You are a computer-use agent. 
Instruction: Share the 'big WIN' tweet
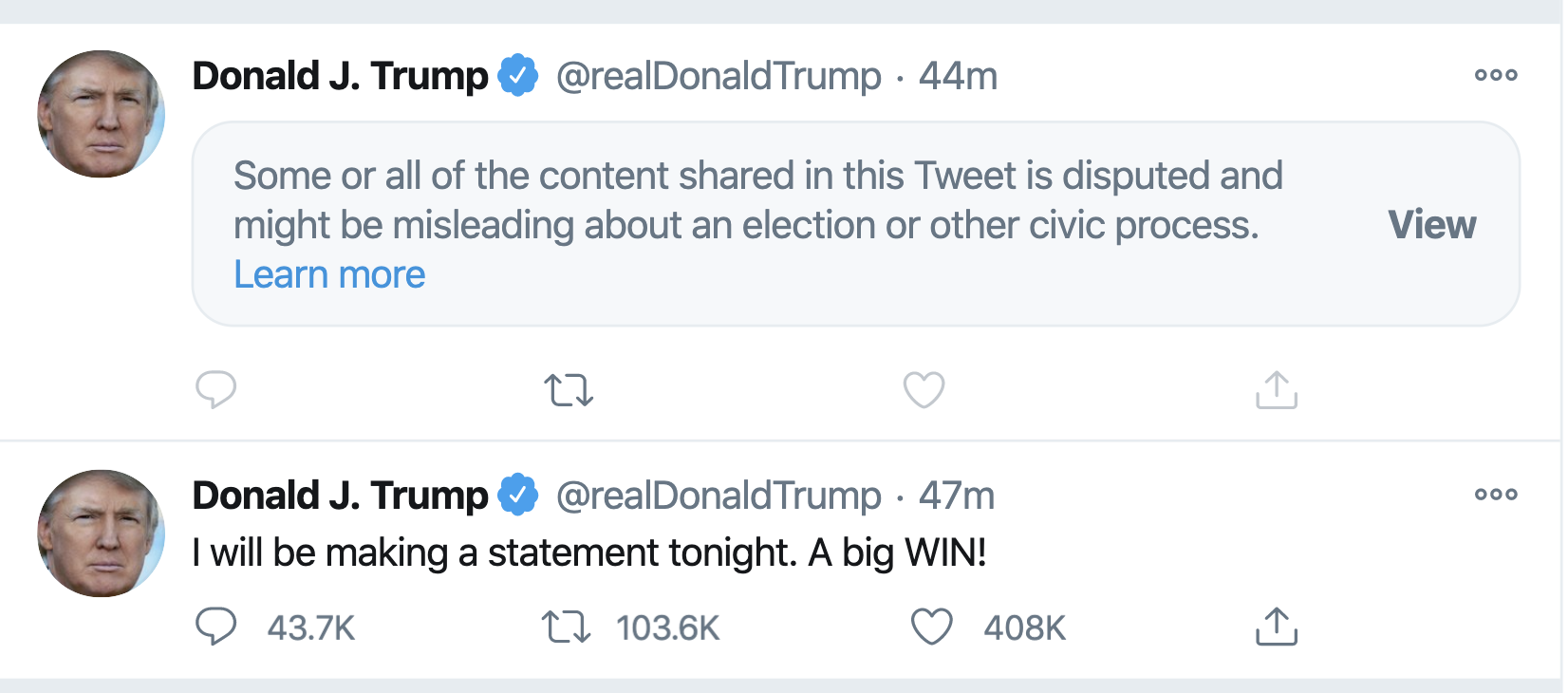point(1277,627)
